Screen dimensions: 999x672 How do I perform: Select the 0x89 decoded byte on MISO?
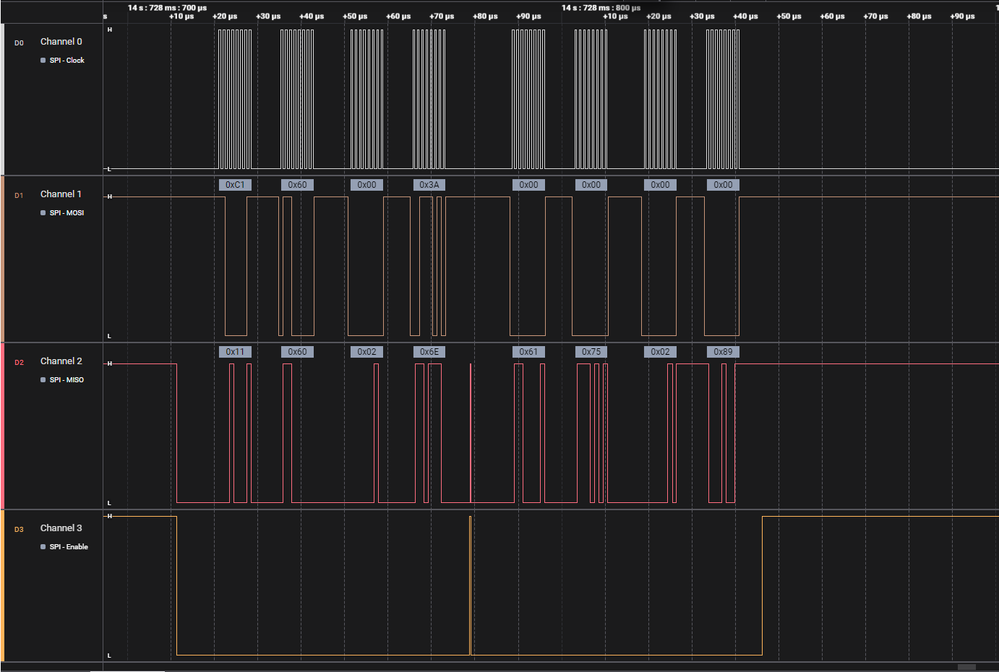(723, 352)
